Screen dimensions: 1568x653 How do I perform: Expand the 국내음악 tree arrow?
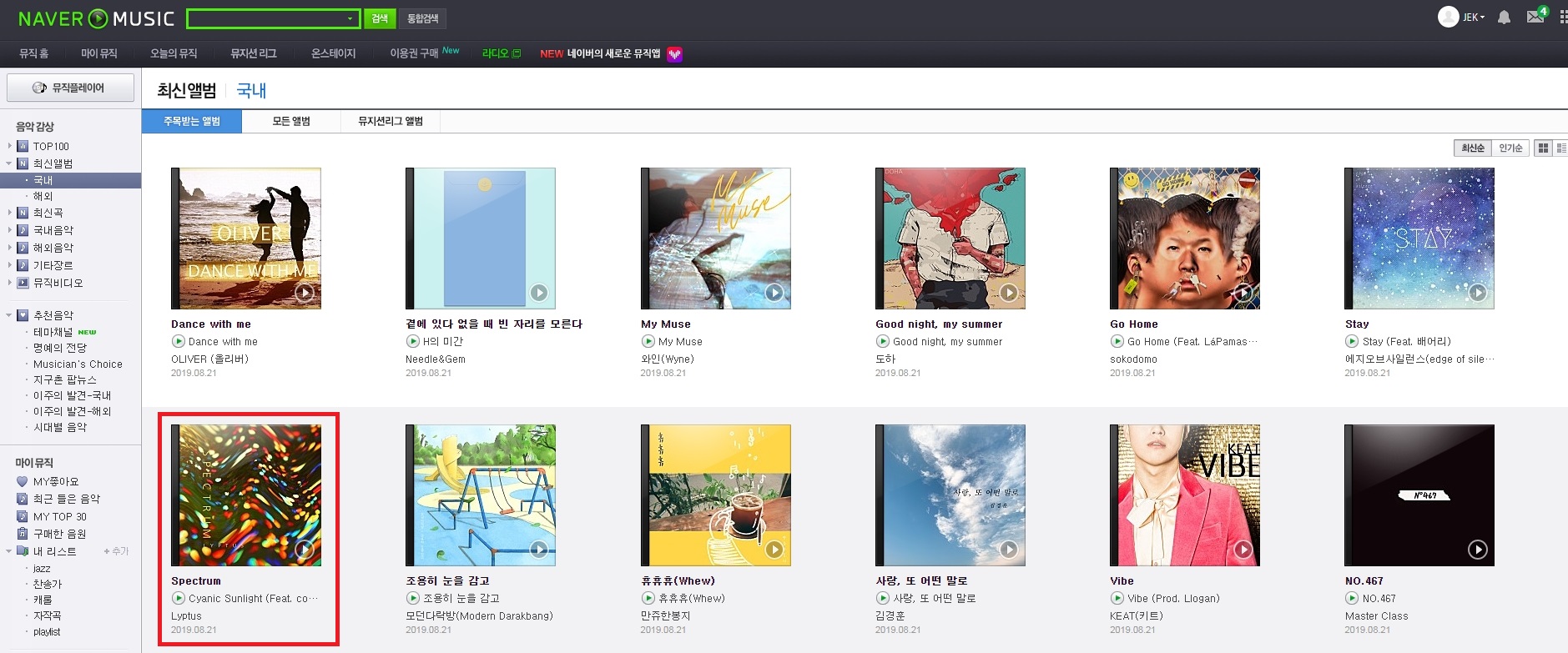coord(10,230)
